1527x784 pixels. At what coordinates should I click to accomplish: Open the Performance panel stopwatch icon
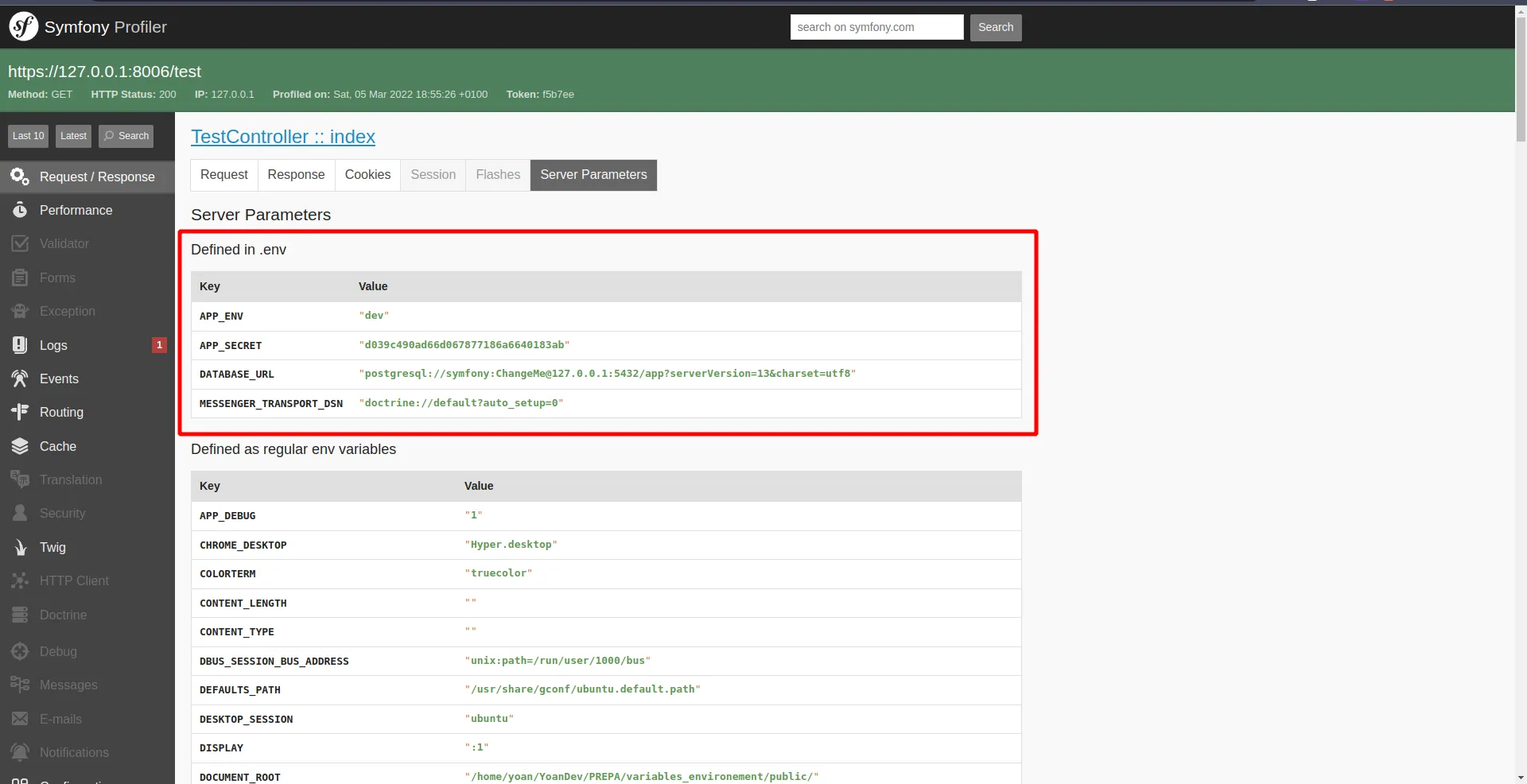20,210
